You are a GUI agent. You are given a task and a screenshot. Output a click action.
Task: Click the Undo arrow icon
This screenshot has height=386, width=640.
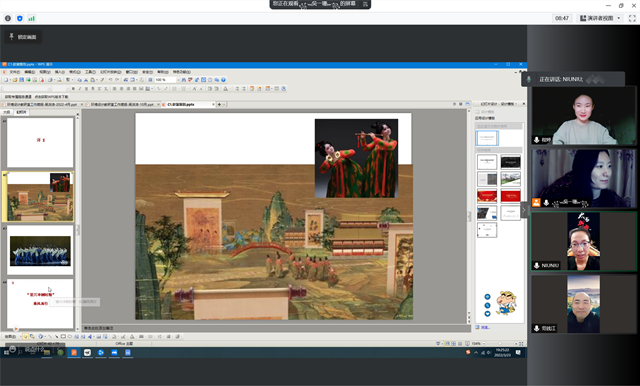110,80
